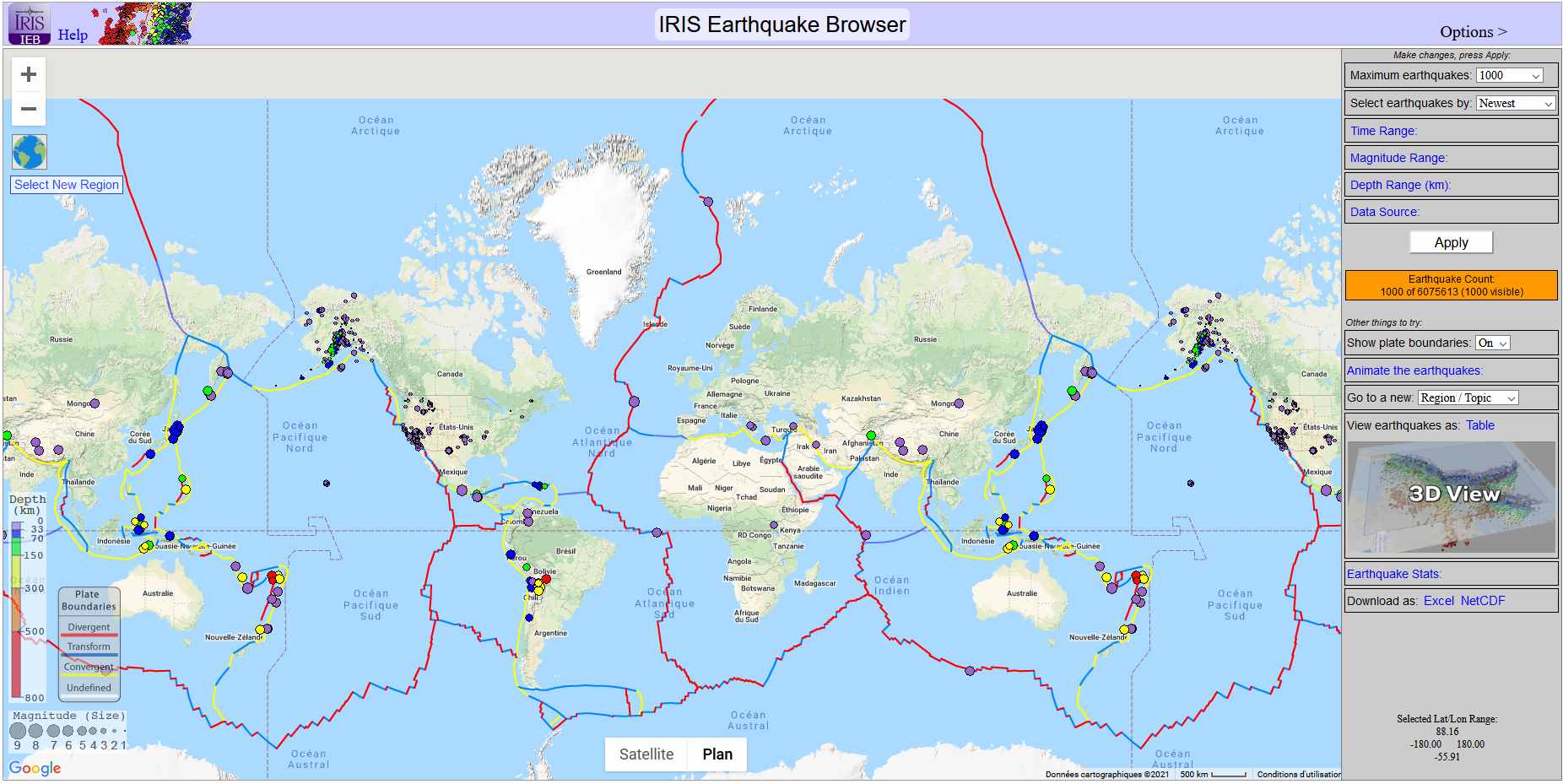Click the 'Selected Lat/Lon Range' text
The height and width of the screenshot is (784, 1563).
tap(1447, 719)
